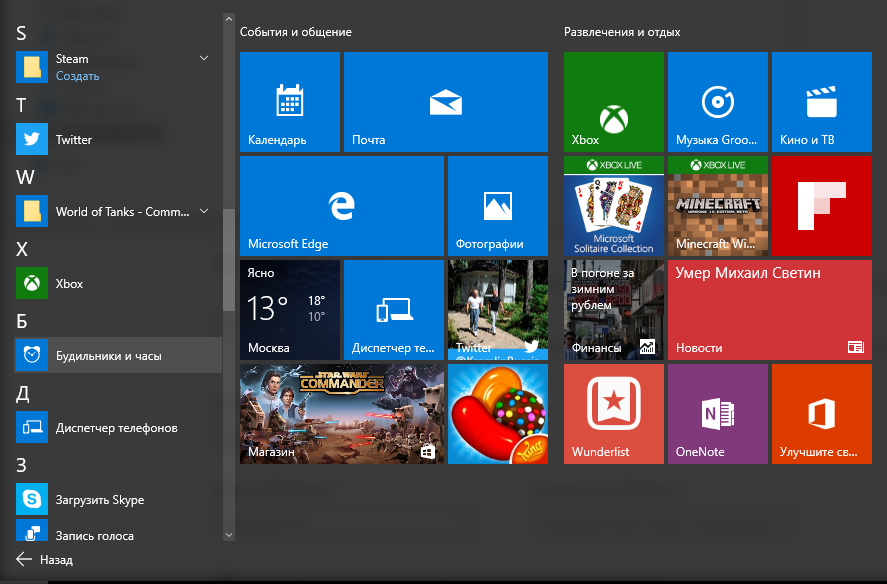The width and height of the screenshot is (887, 584).
Task: Open the Фотографии tile
Action: click(498, 206)
